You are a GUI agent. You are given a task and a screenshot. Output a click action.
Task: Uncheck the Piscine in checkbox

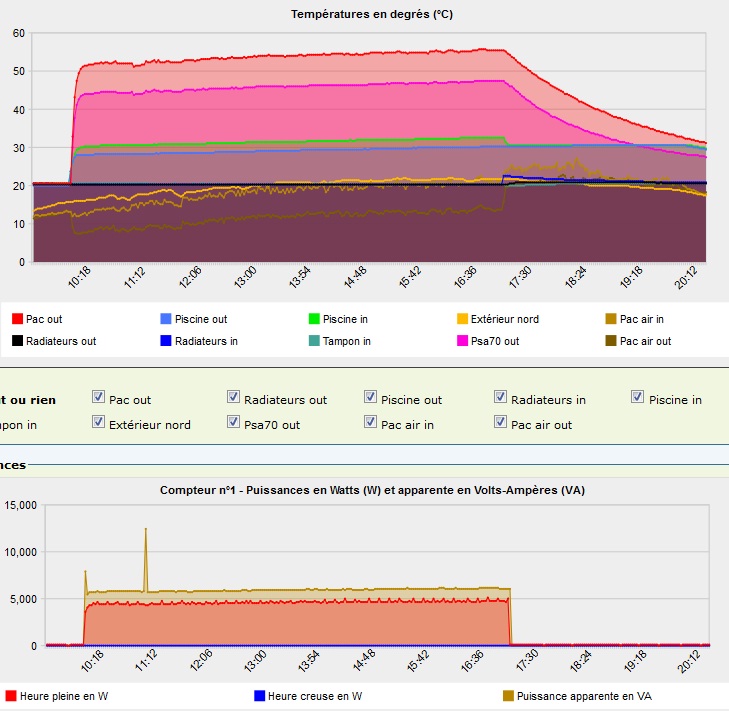click(638, 397)
